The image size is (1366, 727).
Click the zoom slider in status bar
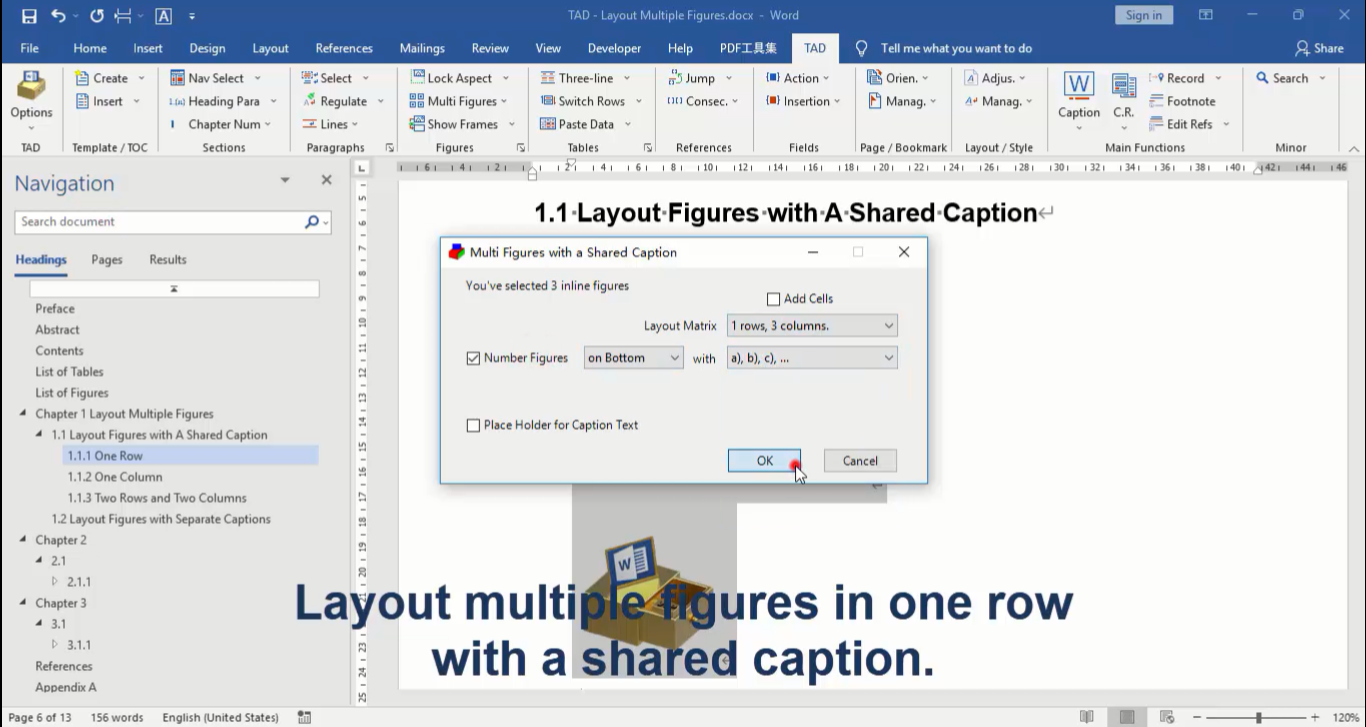[1258, 717]
